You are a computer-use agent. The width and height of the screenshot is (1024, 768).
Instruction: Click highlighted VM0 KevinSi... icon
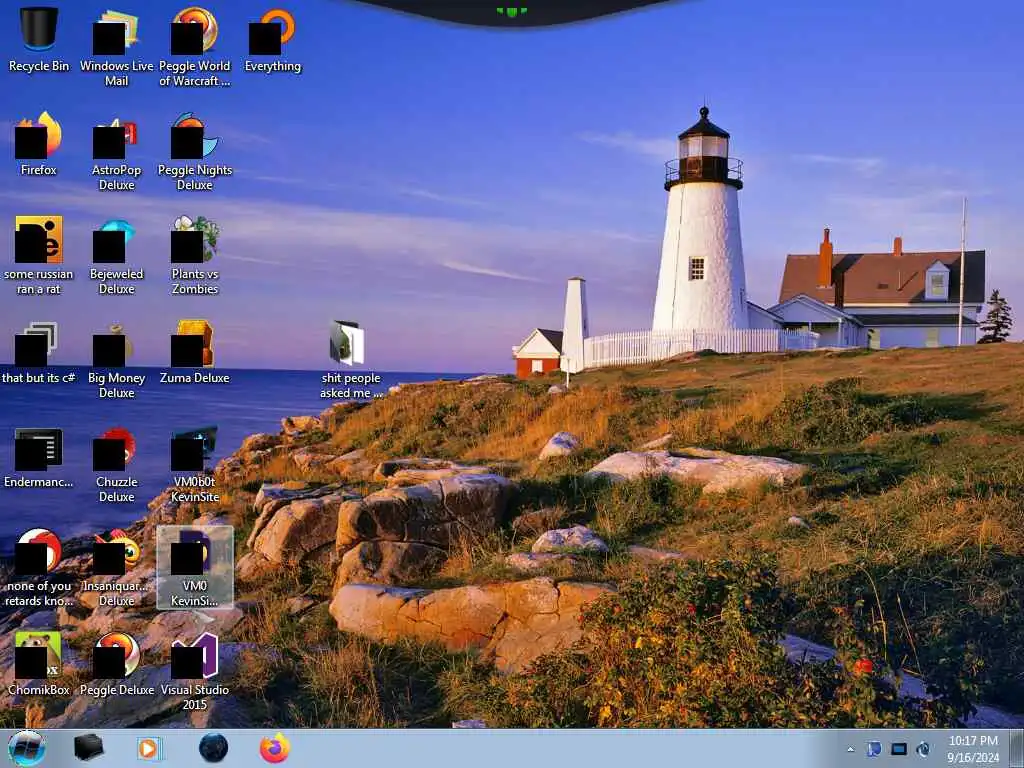pyautogui.click(x=195, y=568)
